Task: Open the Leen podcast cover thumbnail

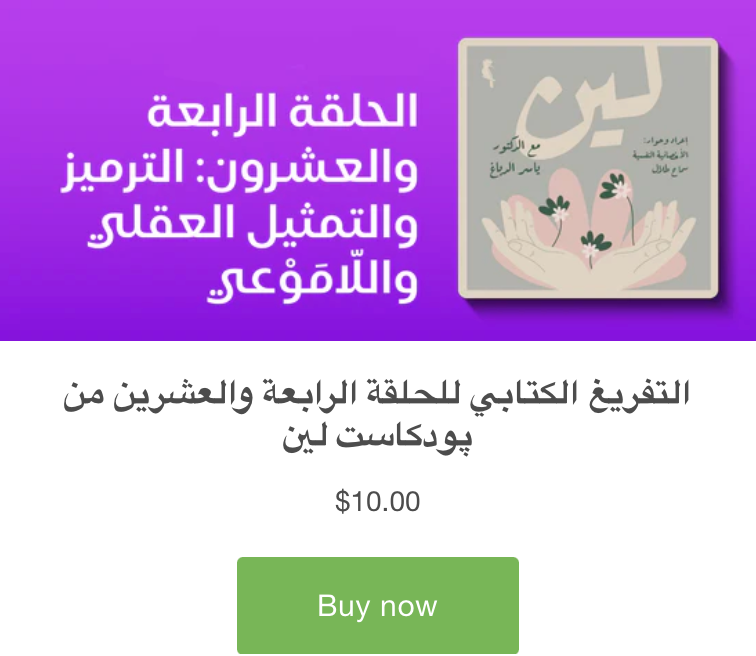Action: (x=588, y=168)
